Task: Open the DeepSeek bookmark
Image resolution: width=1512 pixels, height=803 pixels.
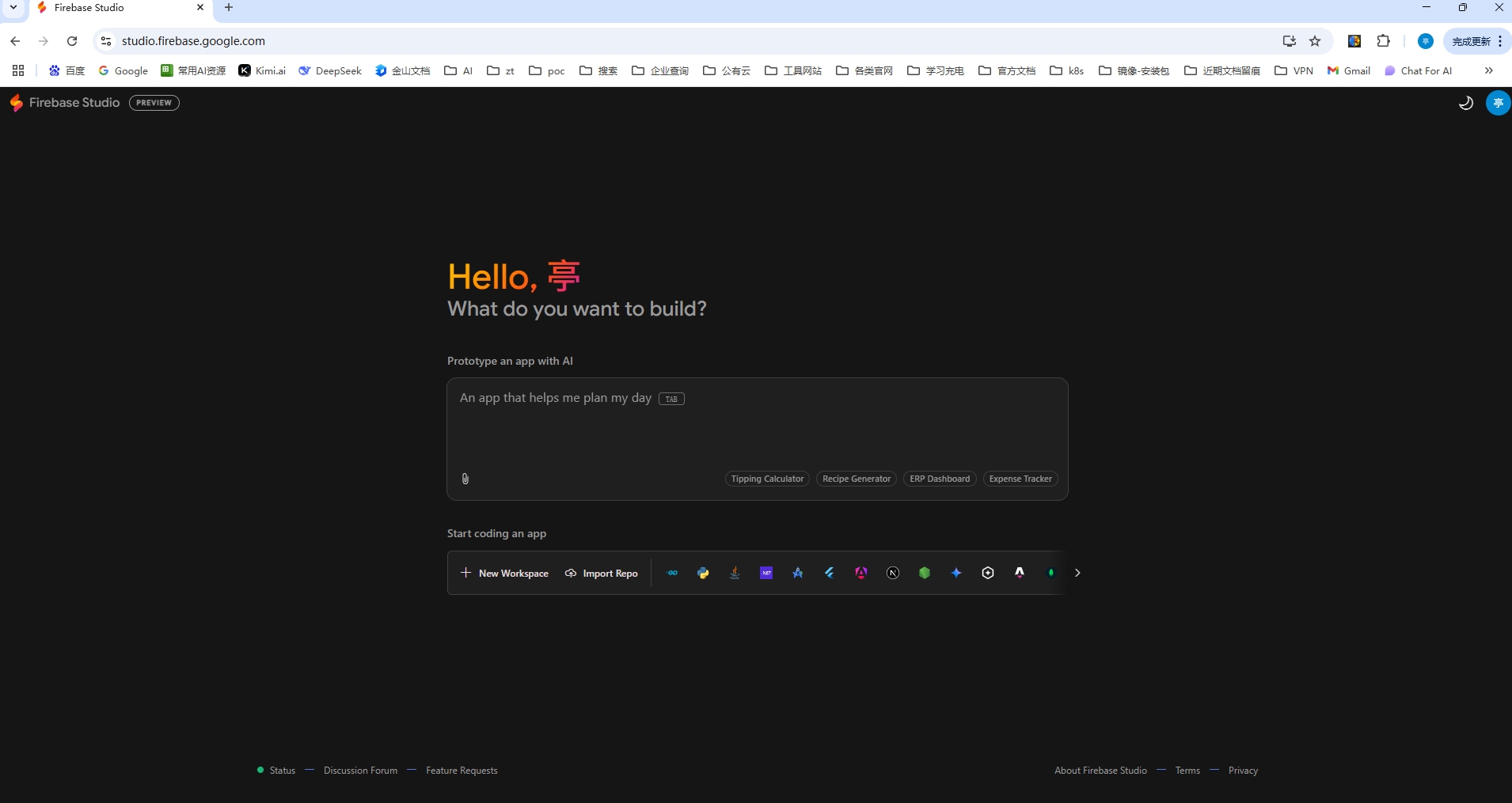Action: tap(329, 70)
